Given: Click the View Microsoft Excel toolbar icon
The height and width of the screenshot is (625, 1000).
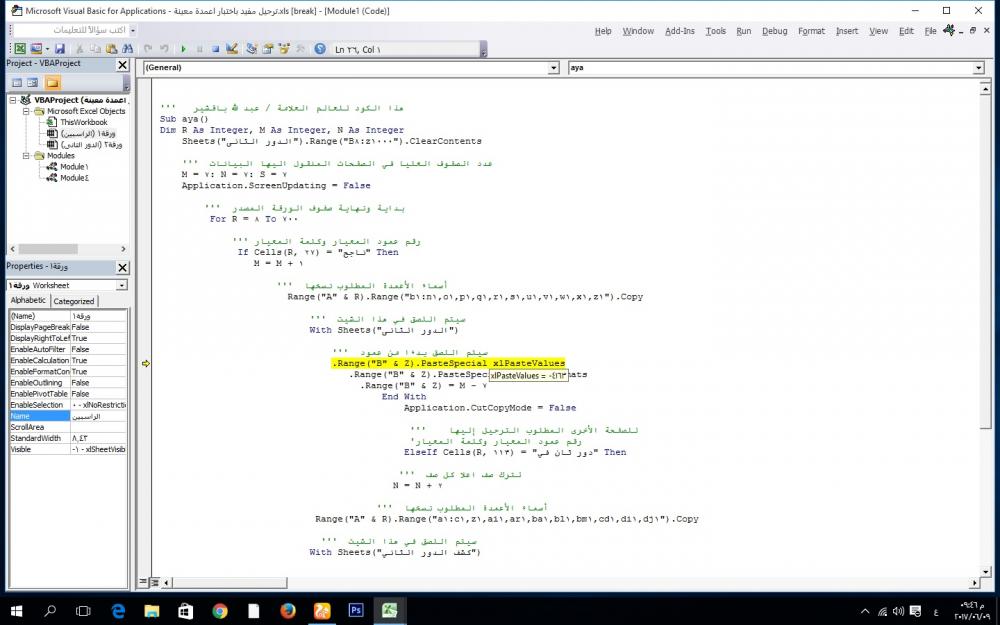Looking at the screenshot, I should (x=20, y=49).
